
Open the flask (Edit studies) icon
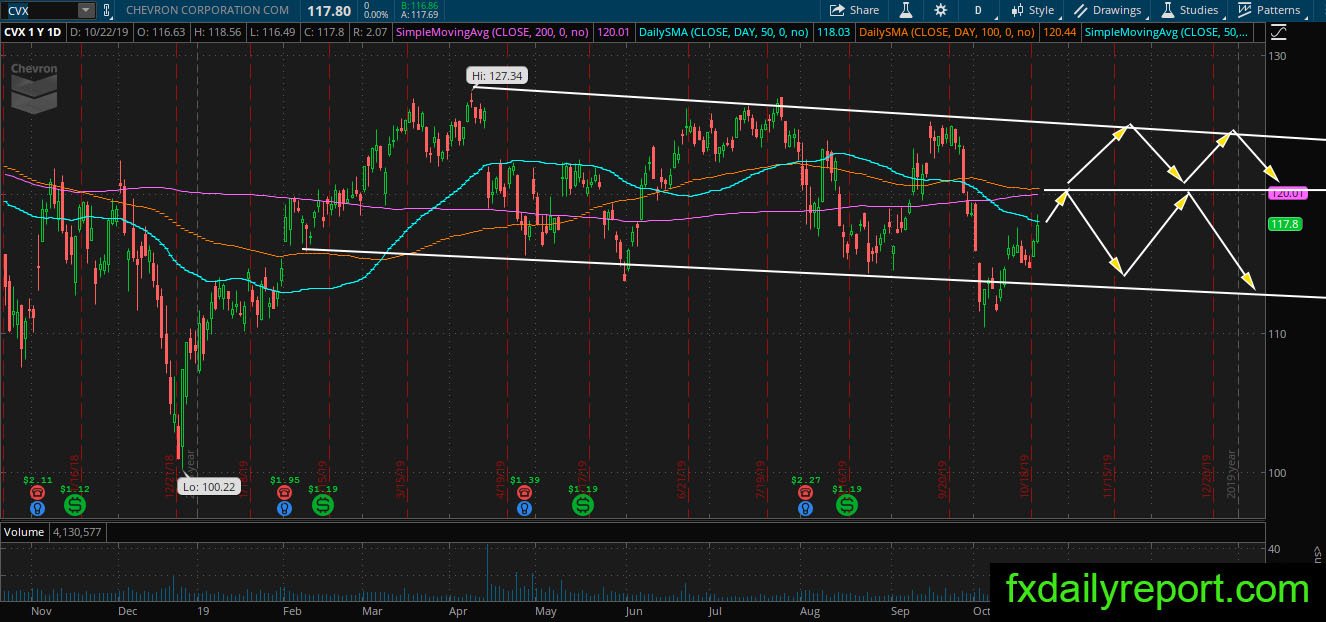click(905, 10)
